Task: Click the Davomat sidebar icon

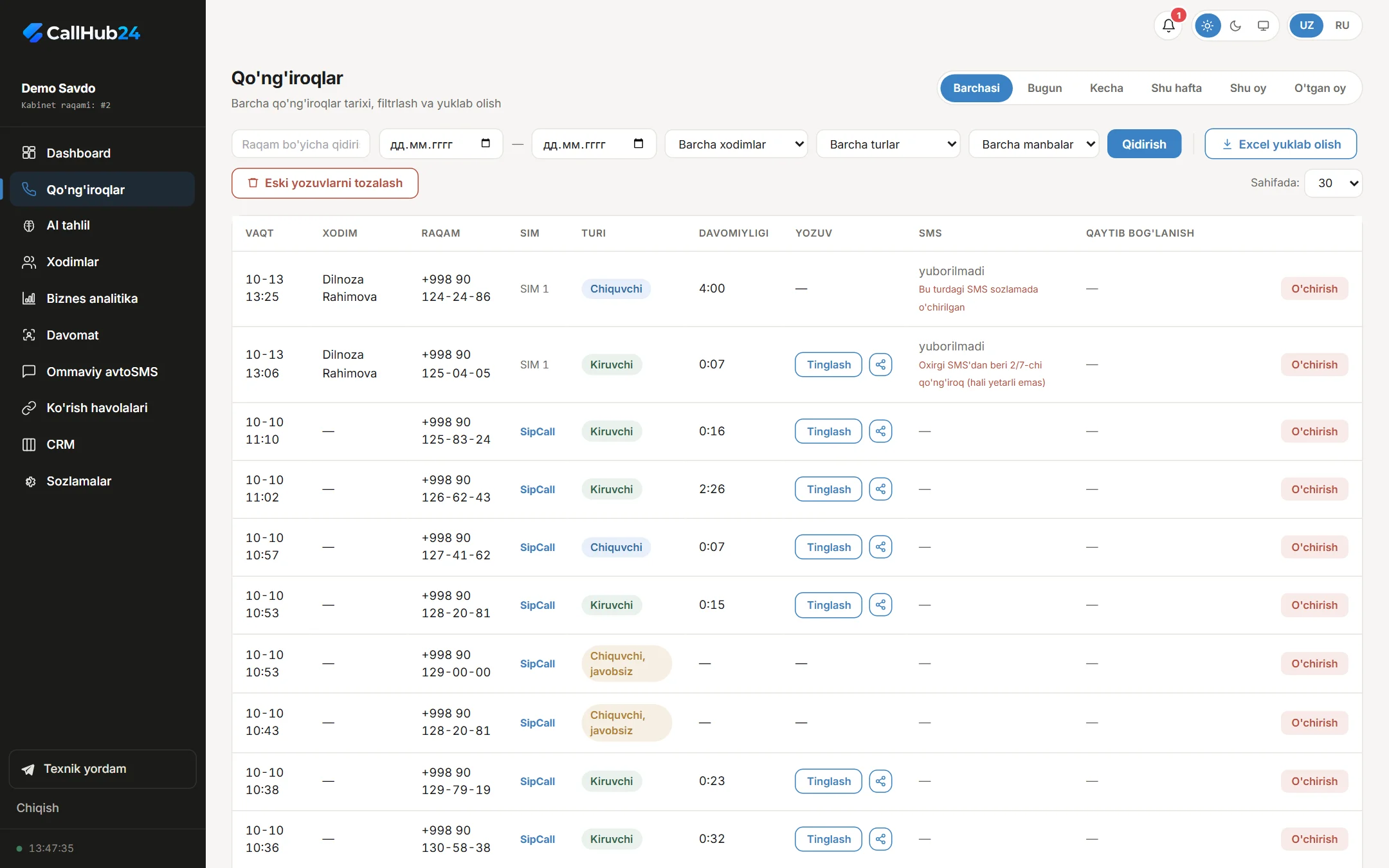Action: 29,335
